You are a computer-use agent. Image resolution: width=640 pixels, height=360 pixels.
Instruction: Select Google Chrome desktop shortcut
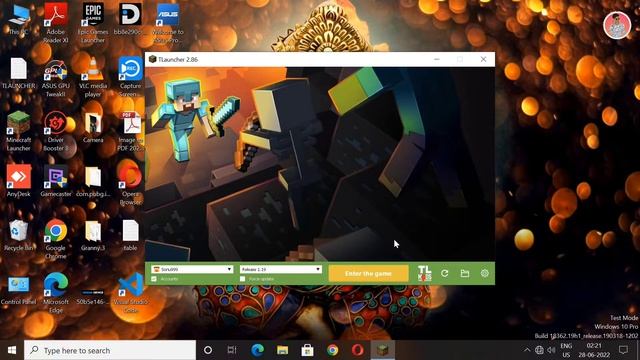(56, 240)
